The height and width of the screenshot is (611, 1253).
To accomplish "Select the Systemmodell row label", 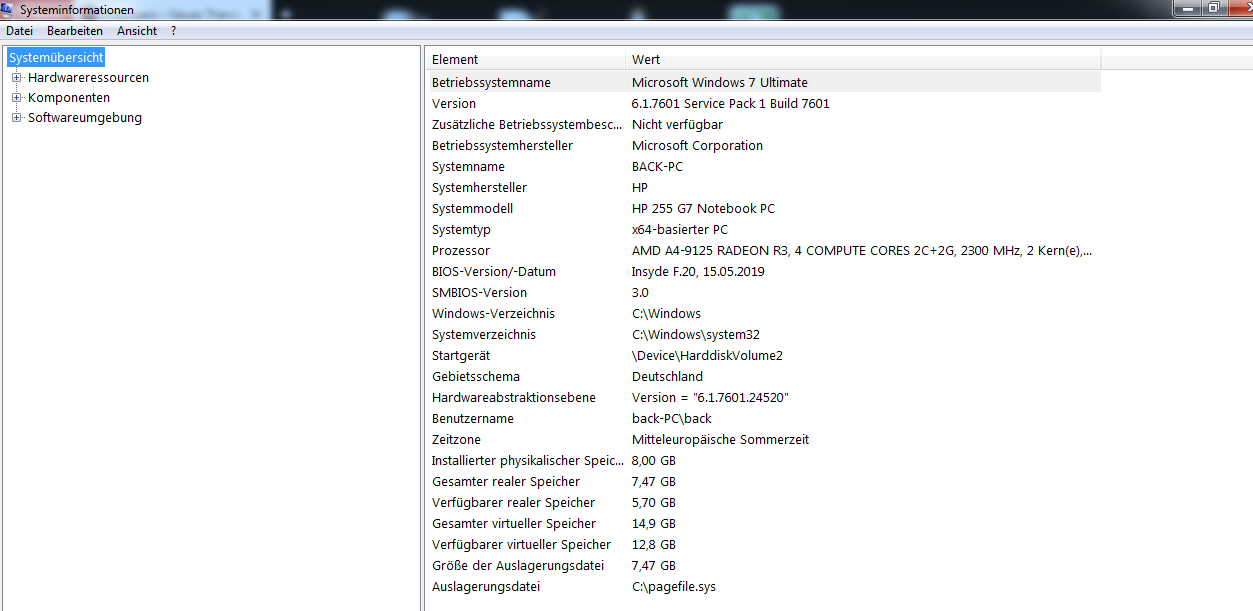I will 472,208.
